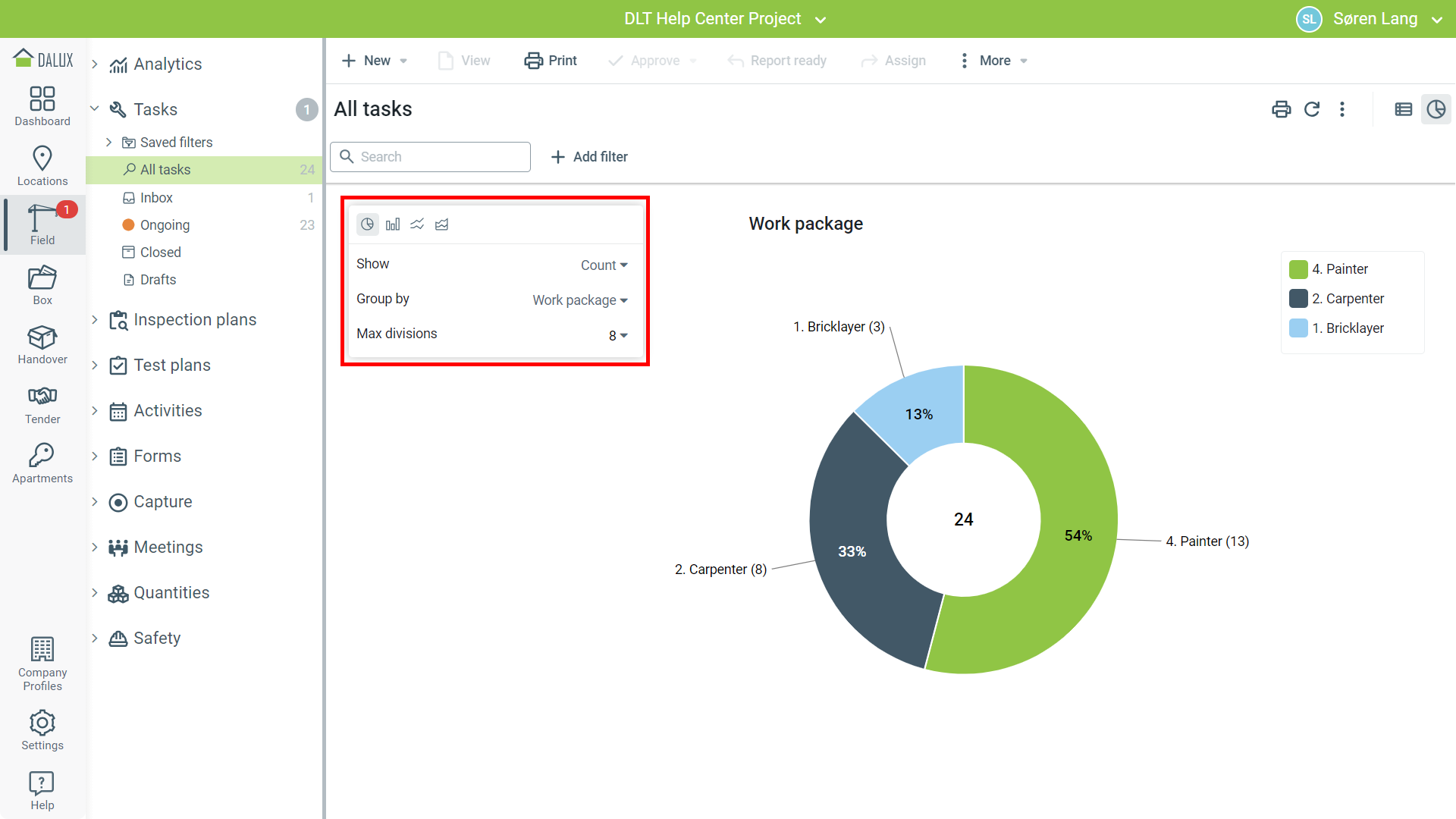Open the Handover module in sidebar
This screenshot has height=819, width=1456.
tap(42, 345)
